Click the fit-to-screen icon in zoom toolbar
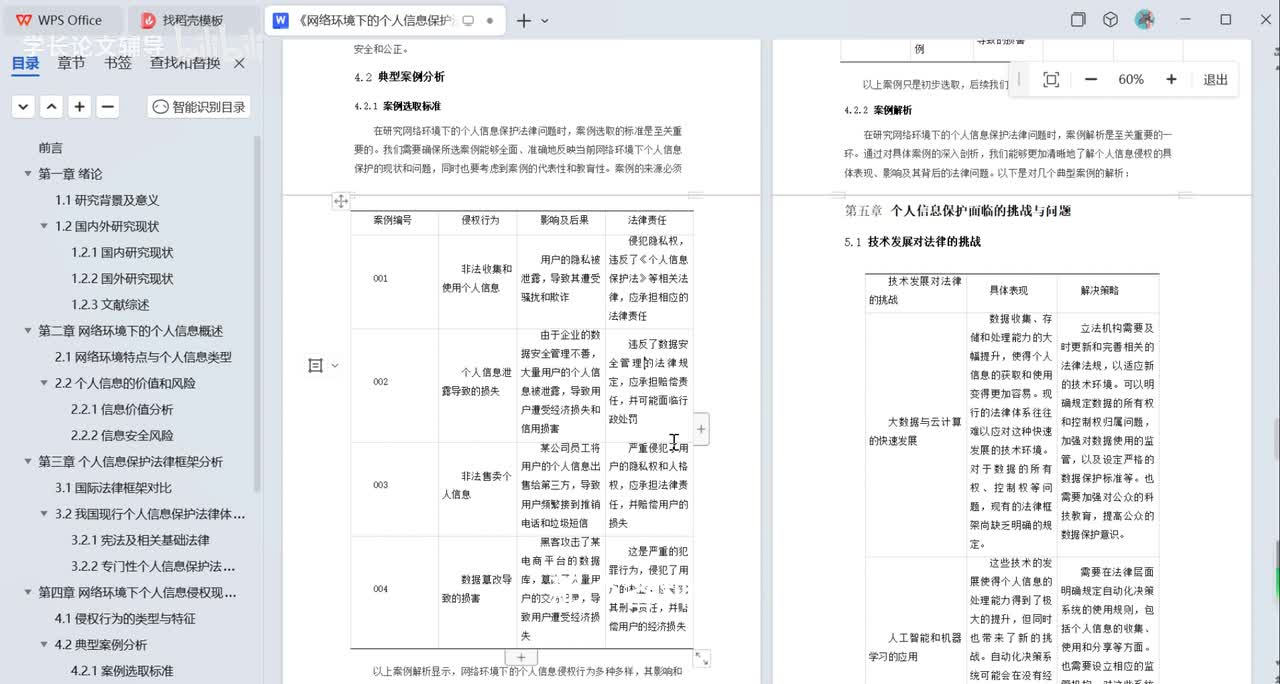1280x684 pixels. pos(1051,80)
